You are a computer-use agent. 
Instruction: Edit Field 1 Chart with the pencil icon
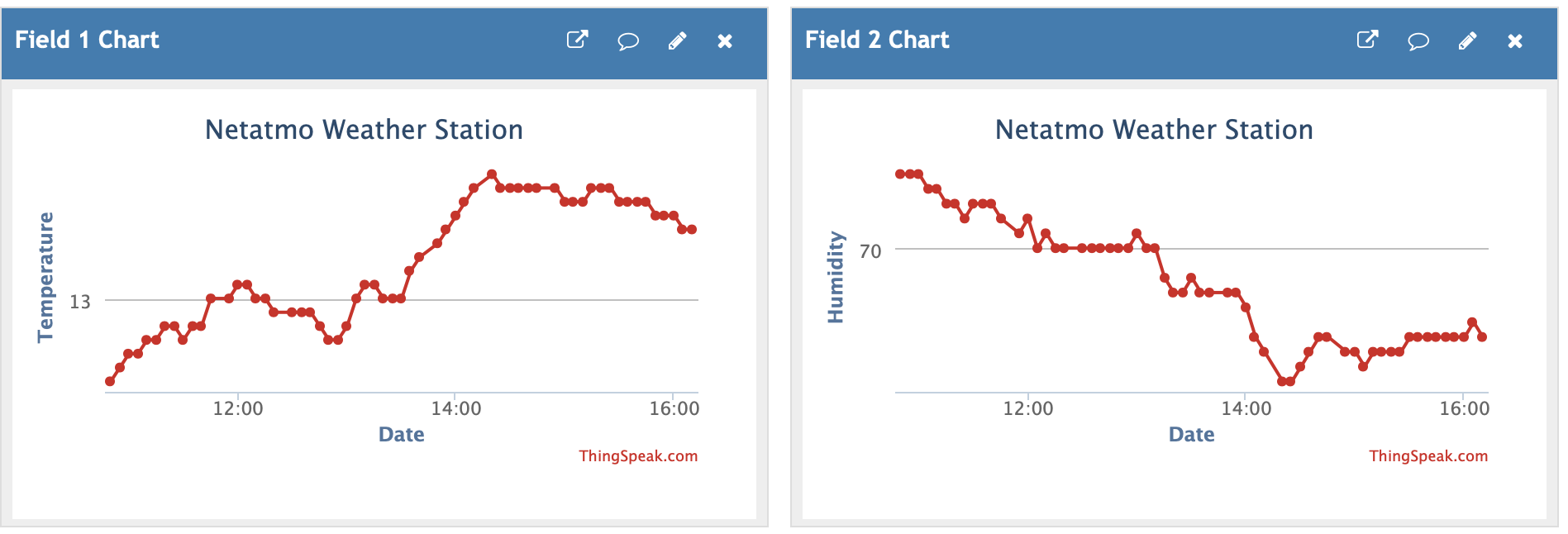tap(678, 41)
